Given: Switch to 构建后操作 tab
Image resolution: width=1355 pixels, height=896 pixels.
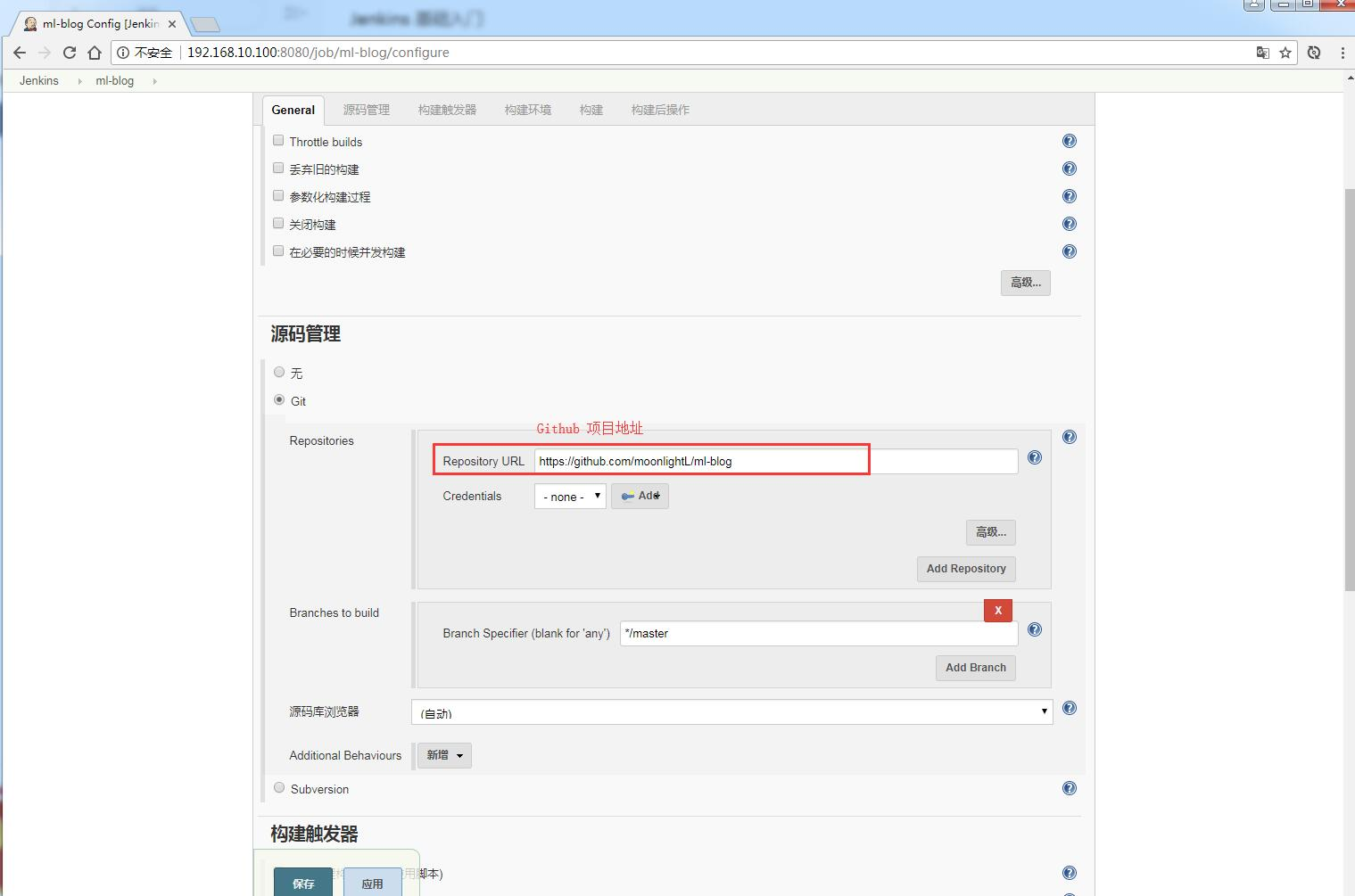Looking at the screenshot, I should (x=660, y=110).
